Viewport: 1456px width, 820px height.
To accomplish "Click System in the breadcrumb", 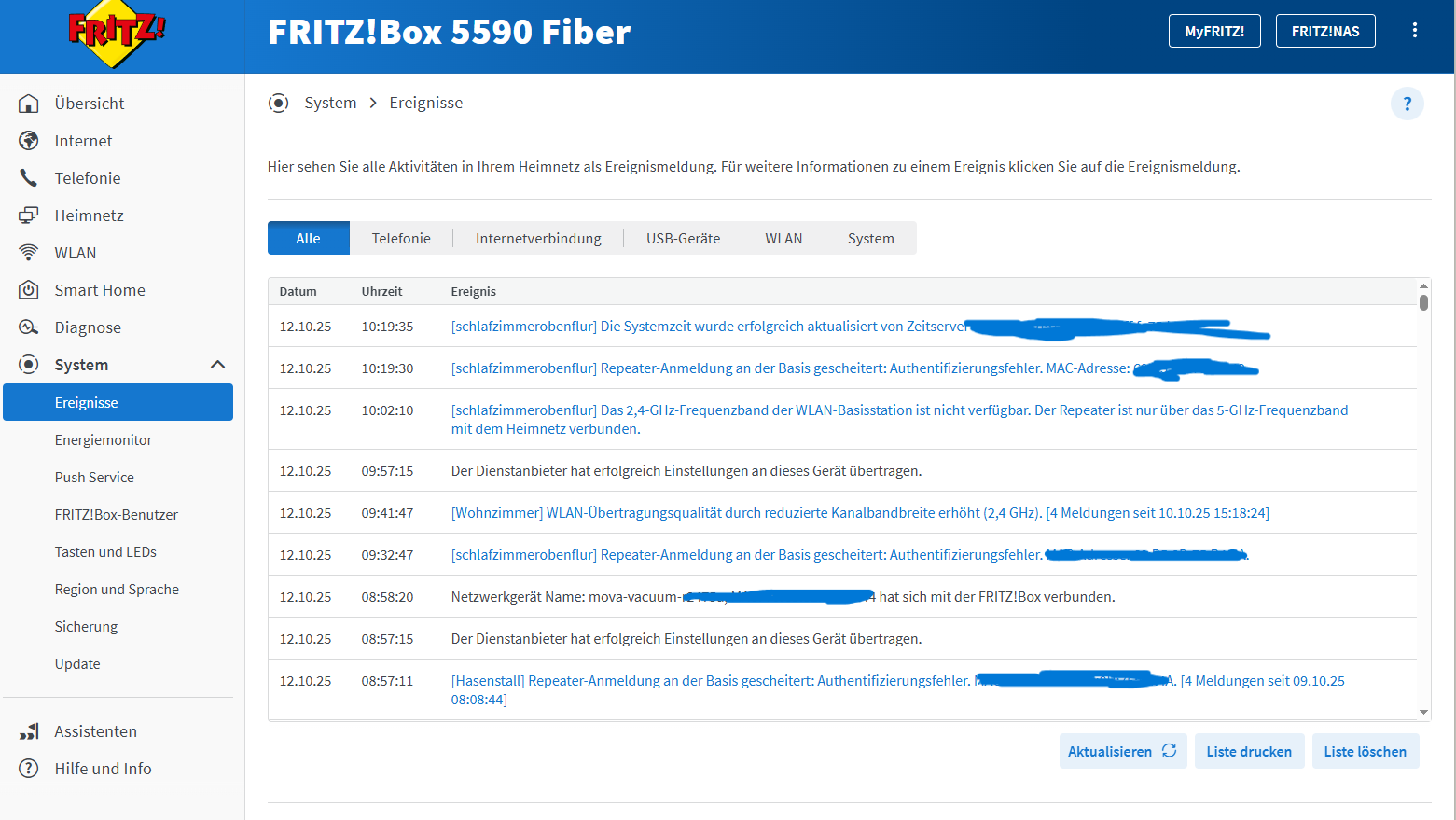I will click(x=330, y=103).
